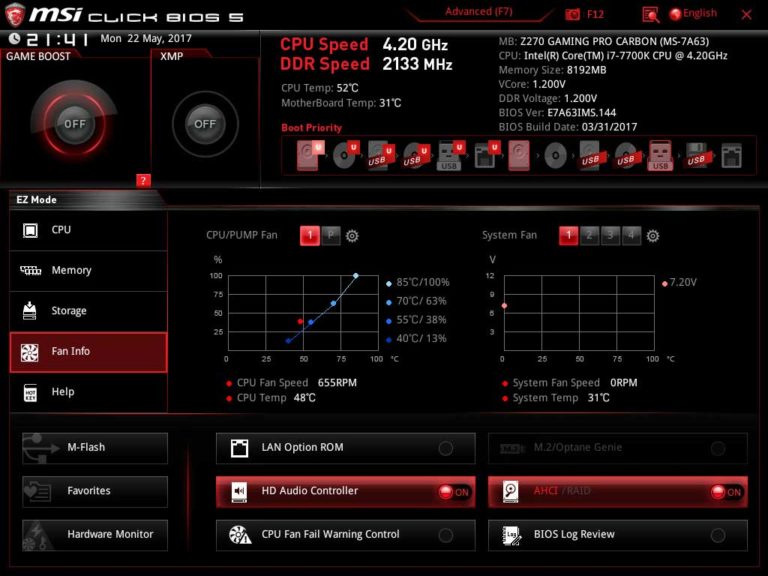Click the M-Flash USB icon

41,448
